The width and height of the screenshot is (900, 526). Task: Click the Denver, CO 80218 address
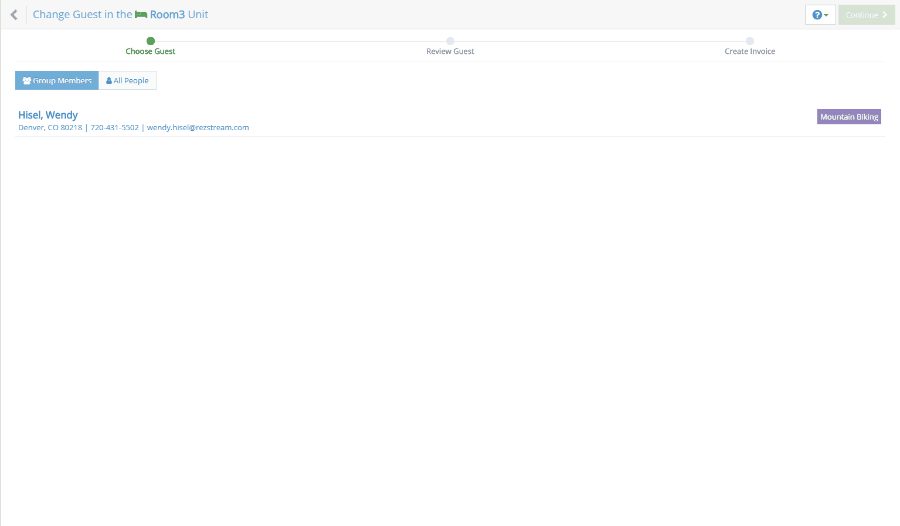pos(50,128)
